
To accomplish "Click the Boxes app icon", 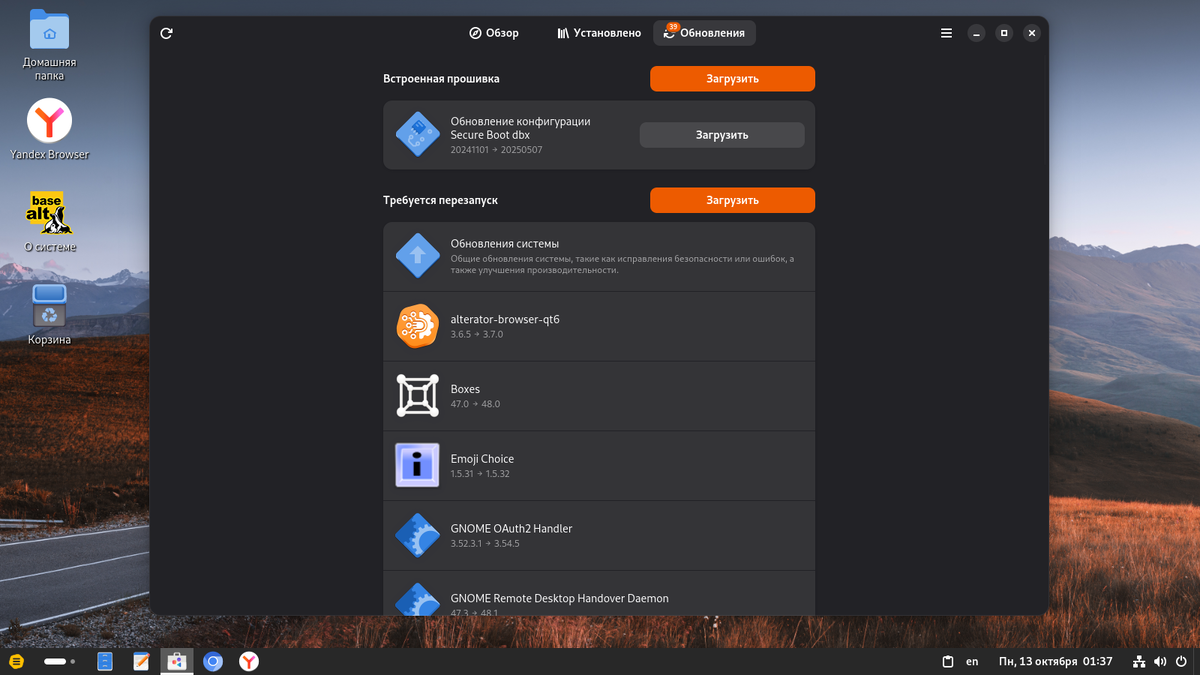I will point(417,396).
